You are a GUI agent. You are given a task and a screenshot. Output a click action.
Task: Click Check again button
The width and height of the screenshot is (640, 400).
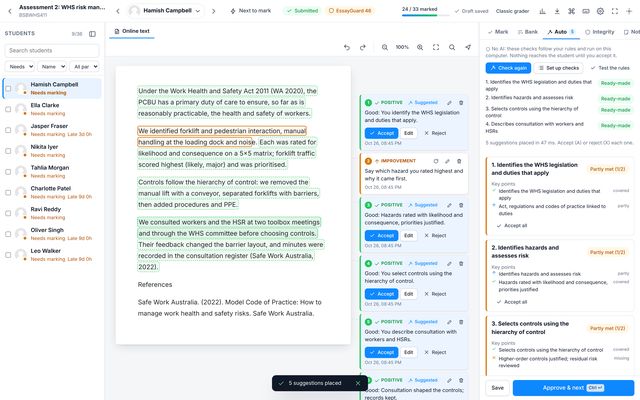508,68
